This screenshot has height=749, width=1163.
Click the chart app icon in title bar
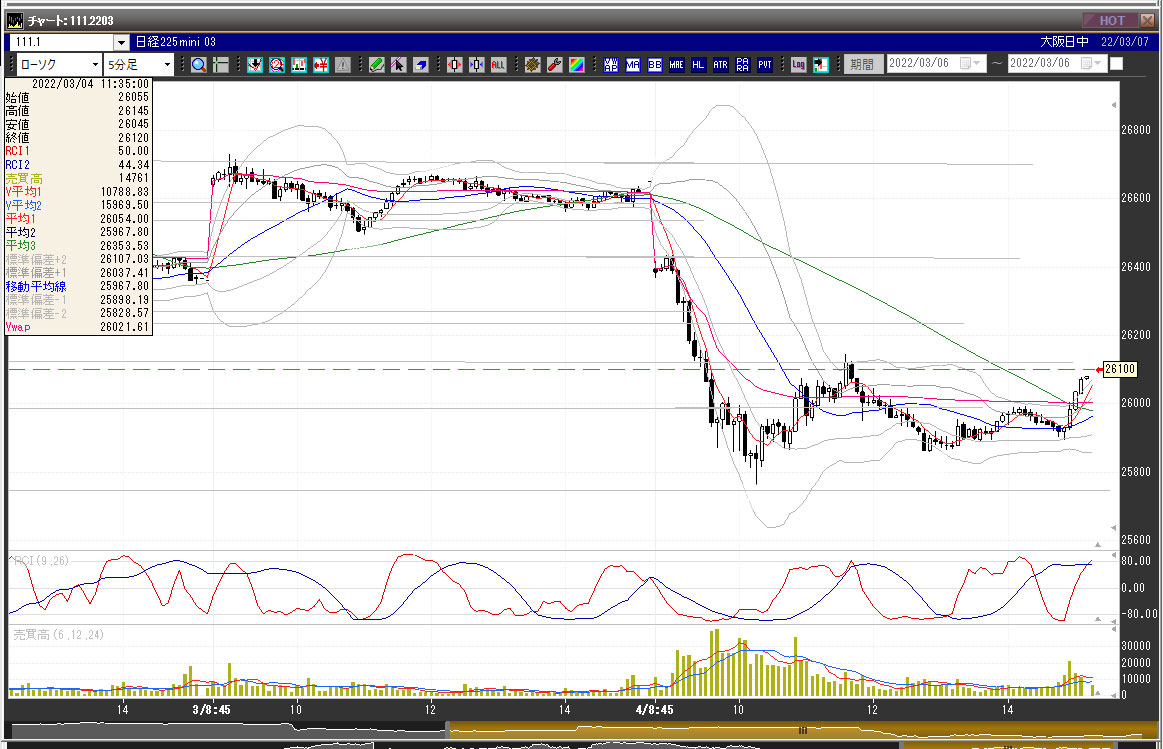click(x=15, y=21)
